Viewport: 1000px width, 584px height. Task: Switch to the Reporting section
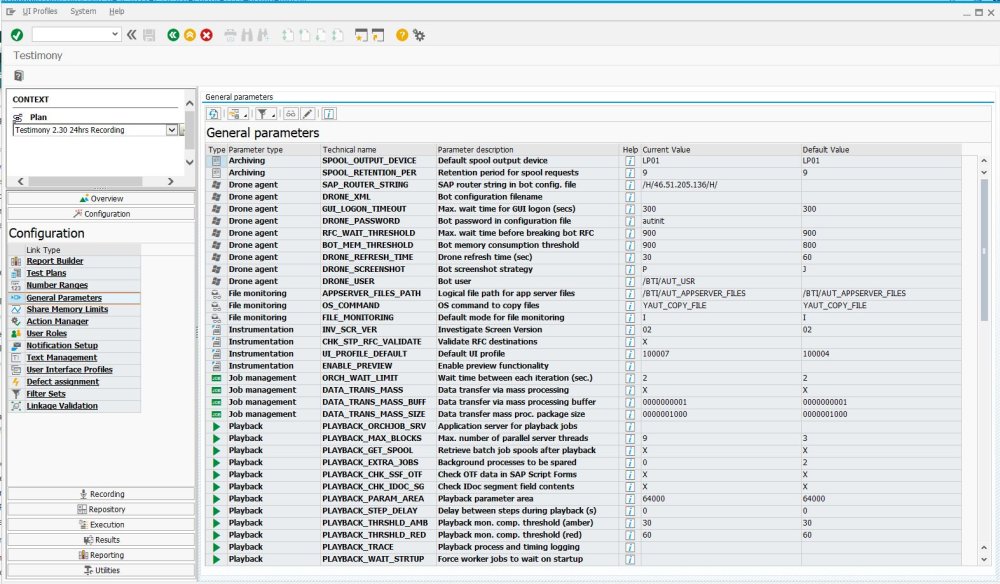[x=101, y=555]
